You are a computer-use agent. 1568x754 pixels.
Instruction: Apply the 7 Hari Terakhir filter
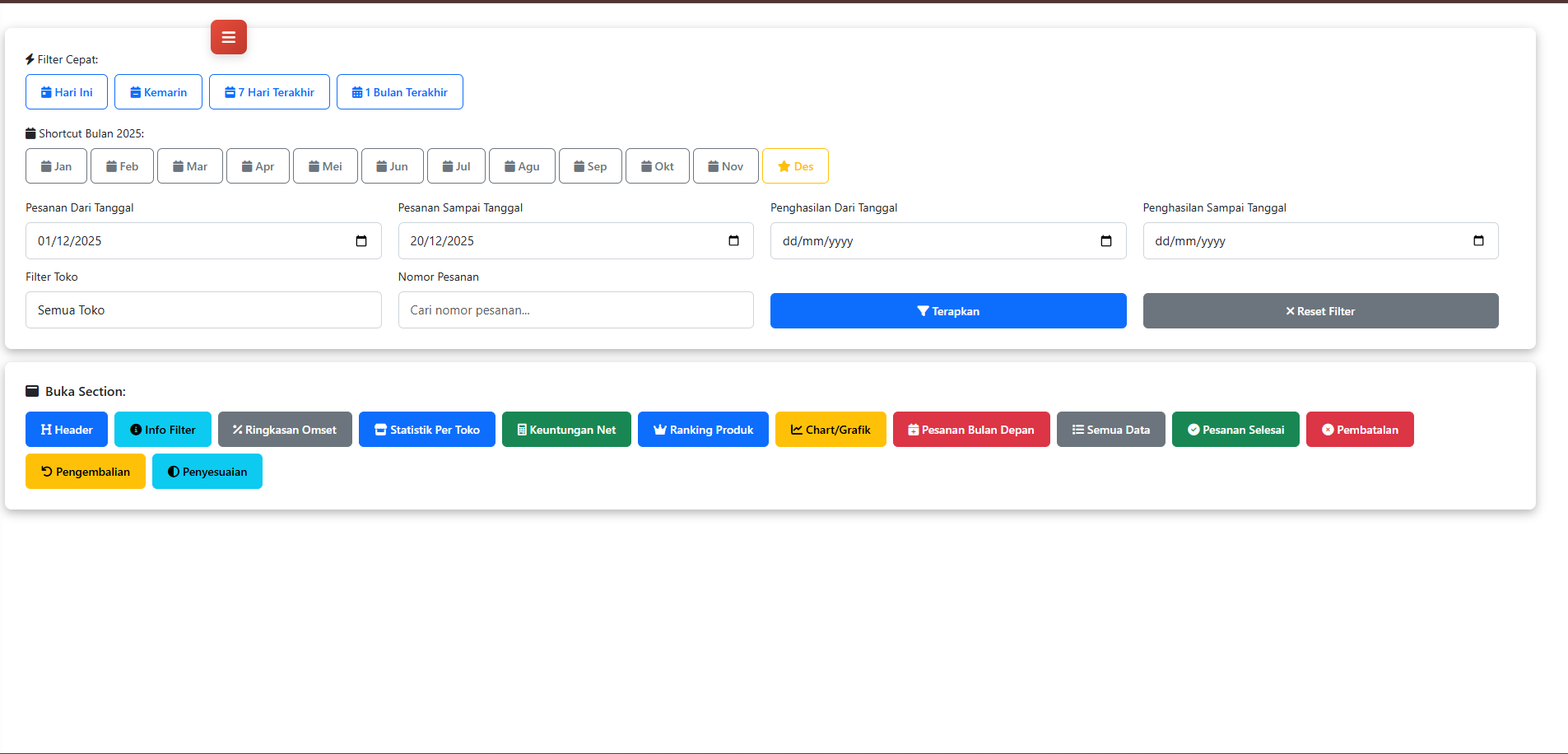(x=269, y=92)
